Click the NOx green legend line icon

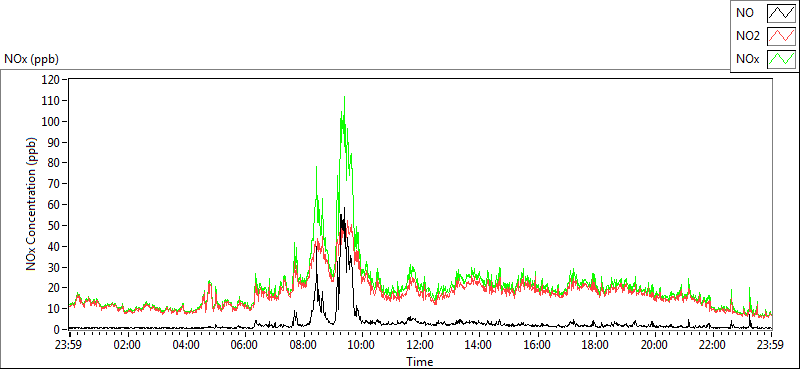click(x=781, y=59)
